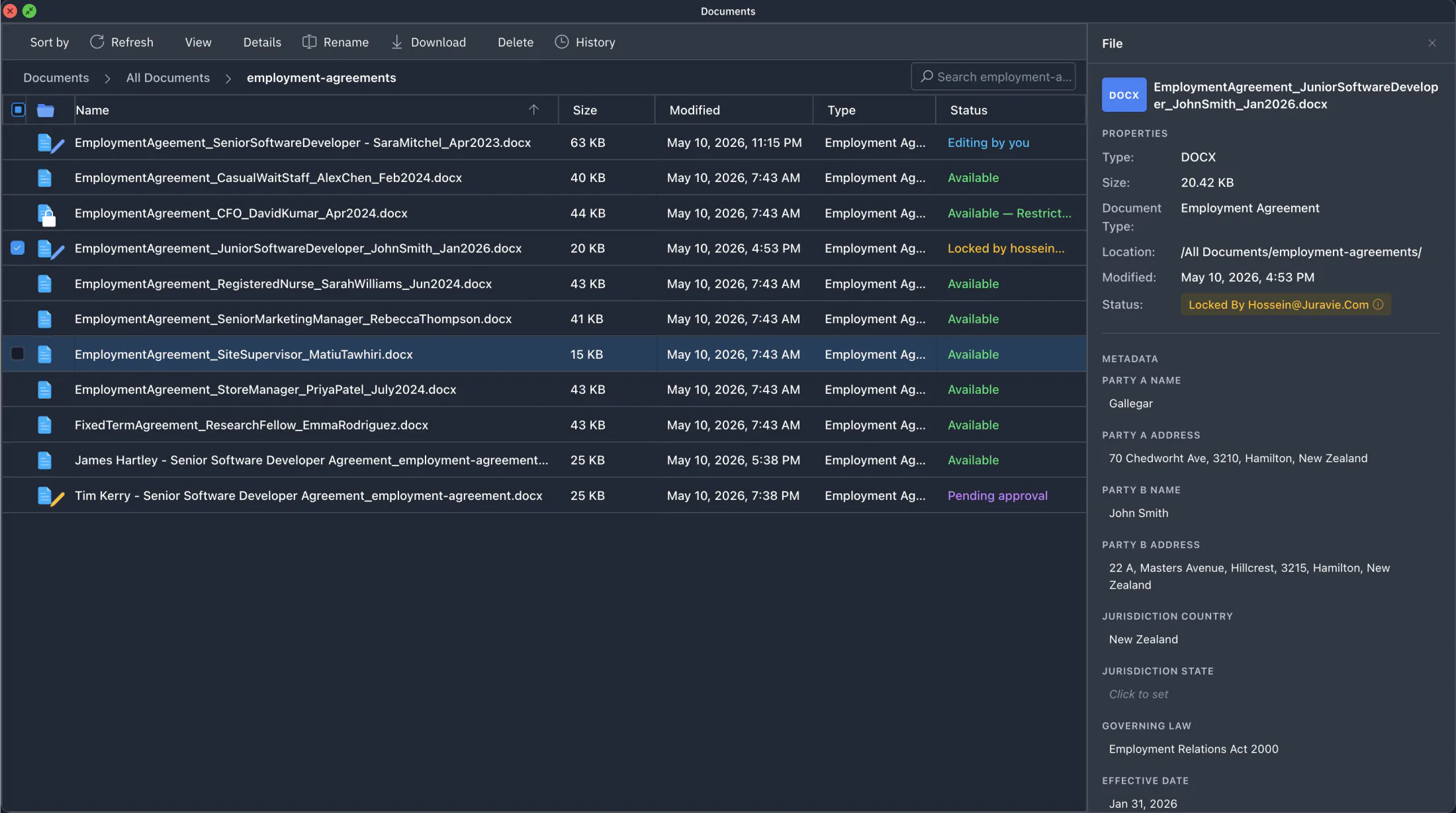Viewport: 1456px width, 813px height.
Task: Click the DOCX badge in File panel
Action: click(1124, 95)
